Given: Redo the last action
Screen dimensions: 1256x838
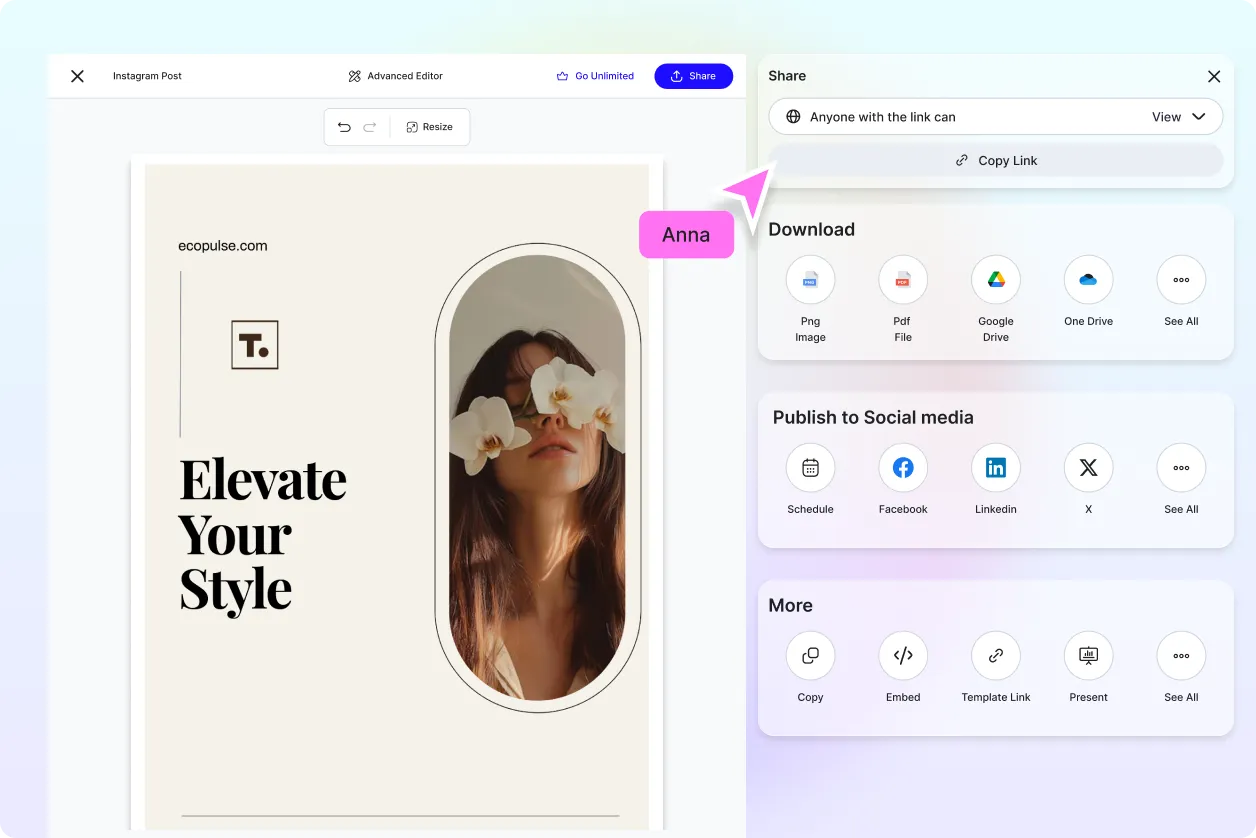Looking at the screenshot, I should pos(369,127).
